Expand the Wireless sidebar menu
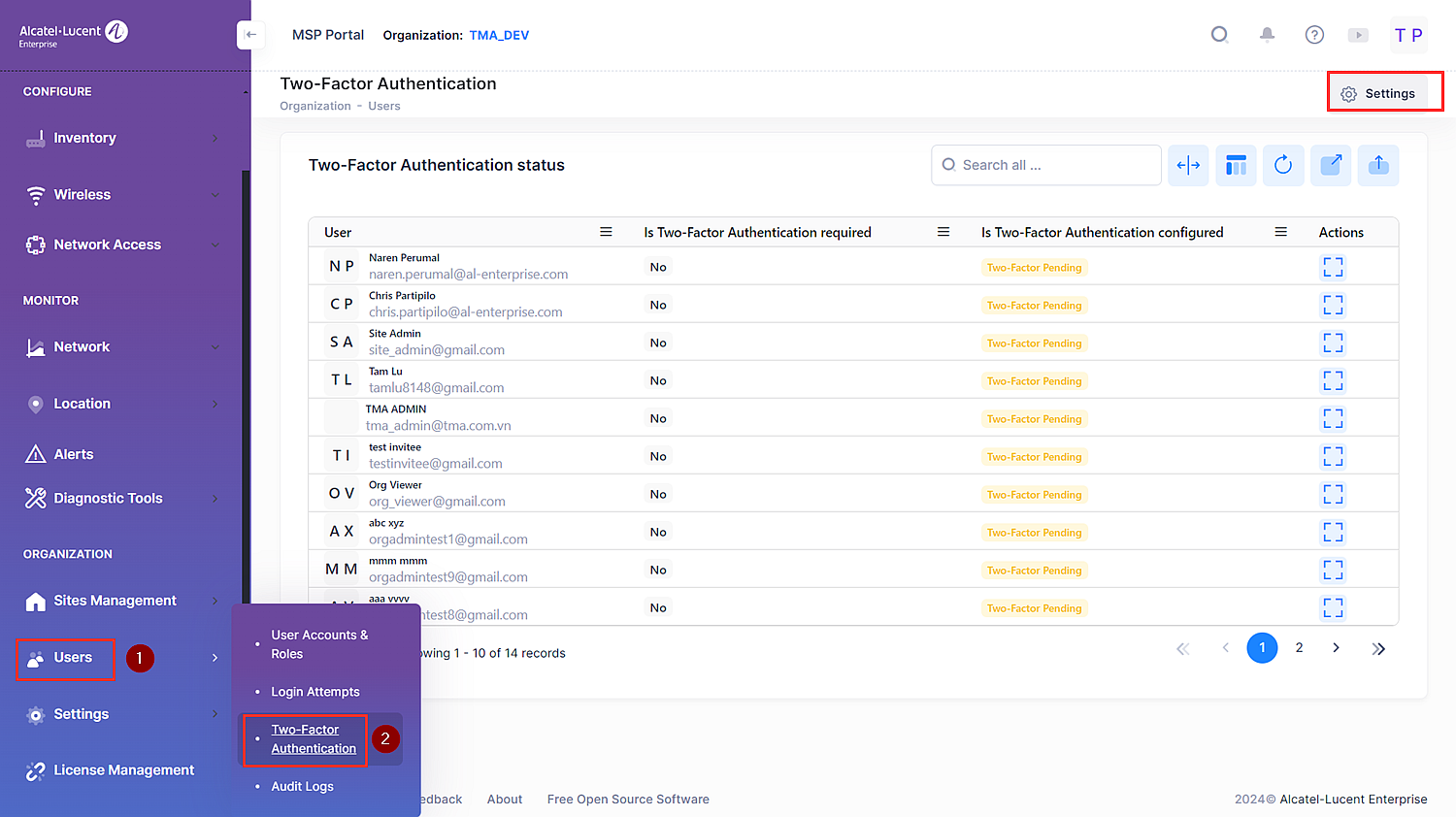The height and width of the screenshot is (817, 1456). point(122,195)
